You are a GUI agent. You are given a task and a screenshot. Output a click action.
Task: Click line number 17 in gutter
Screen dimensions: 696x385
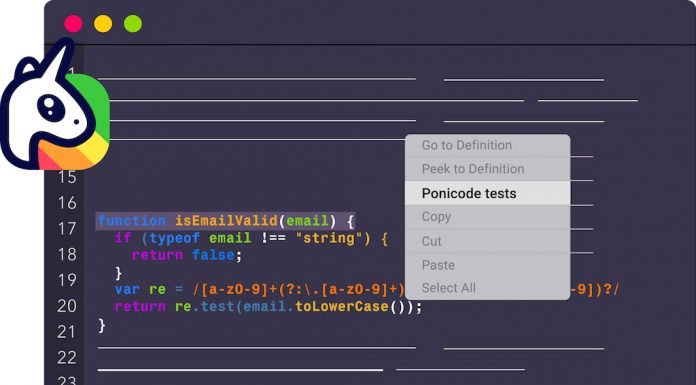[67, 229]
